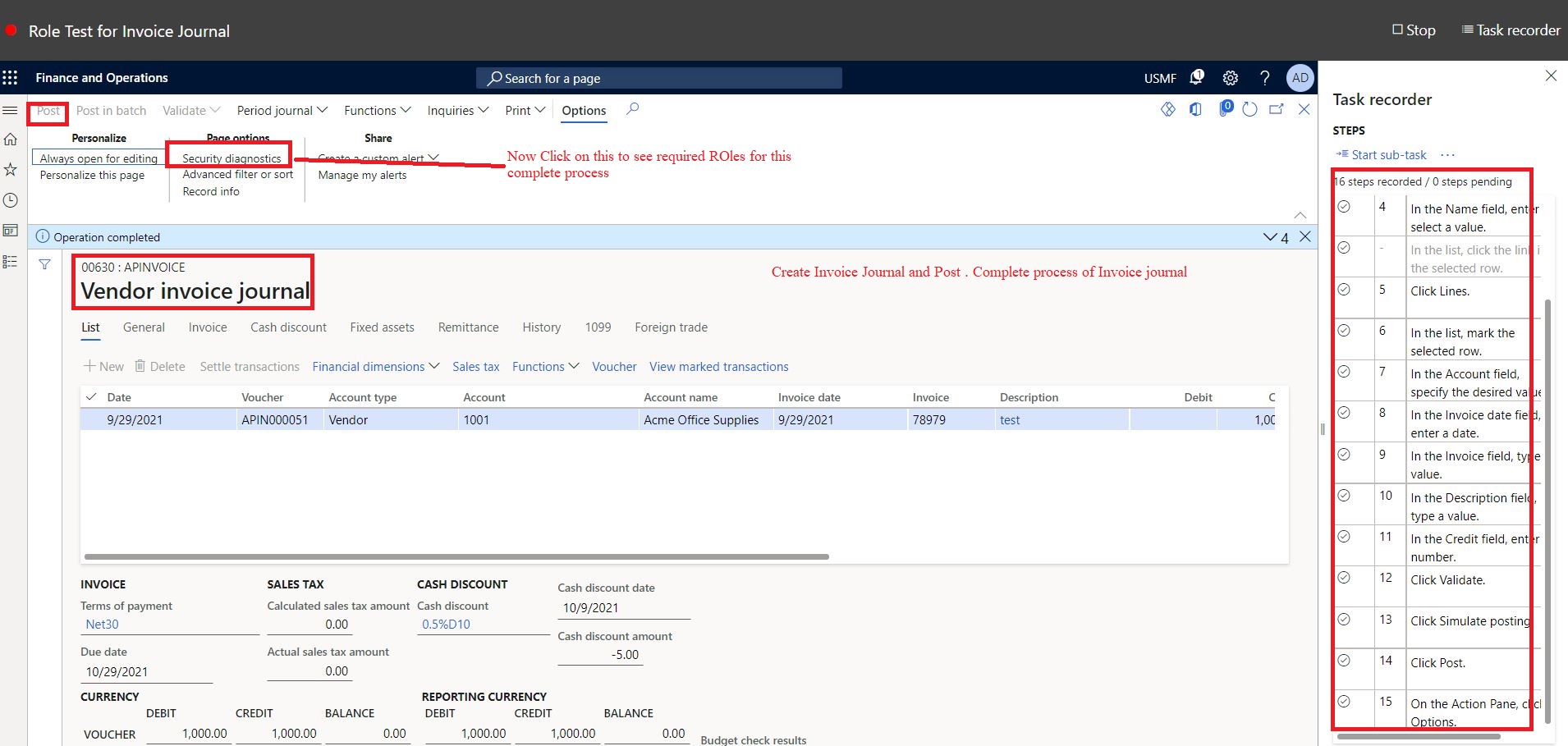Expand the Functions dropdown

click(x=376, y=110)
